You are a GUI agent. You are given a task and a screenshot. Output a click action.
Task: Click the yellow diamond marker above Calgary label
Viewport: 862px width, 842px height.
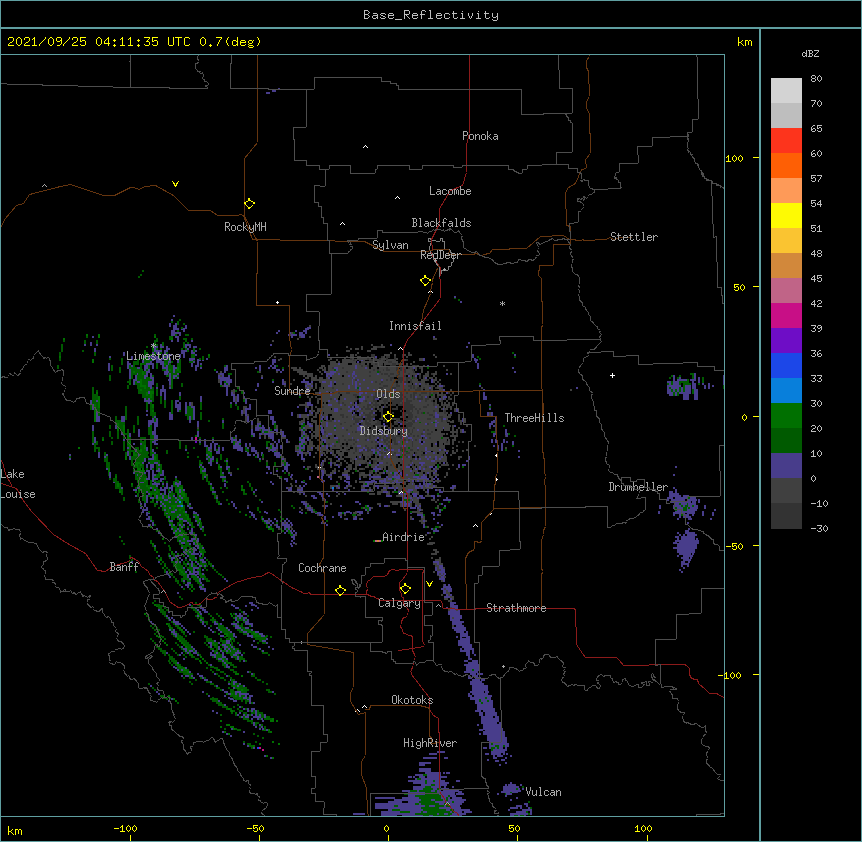(x=405, y=589)
